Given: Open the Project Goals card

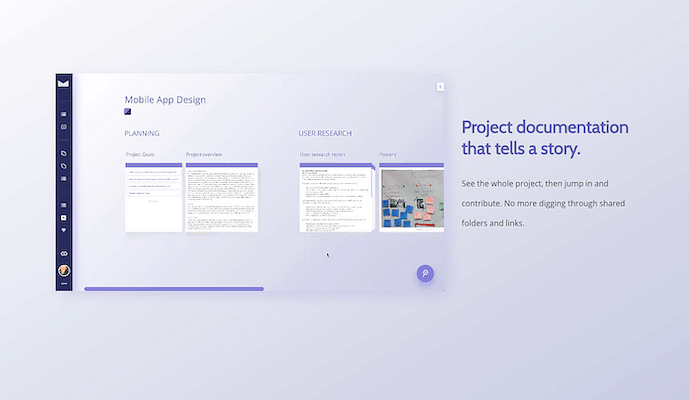Looking at the screenshot, I should 153,196.
